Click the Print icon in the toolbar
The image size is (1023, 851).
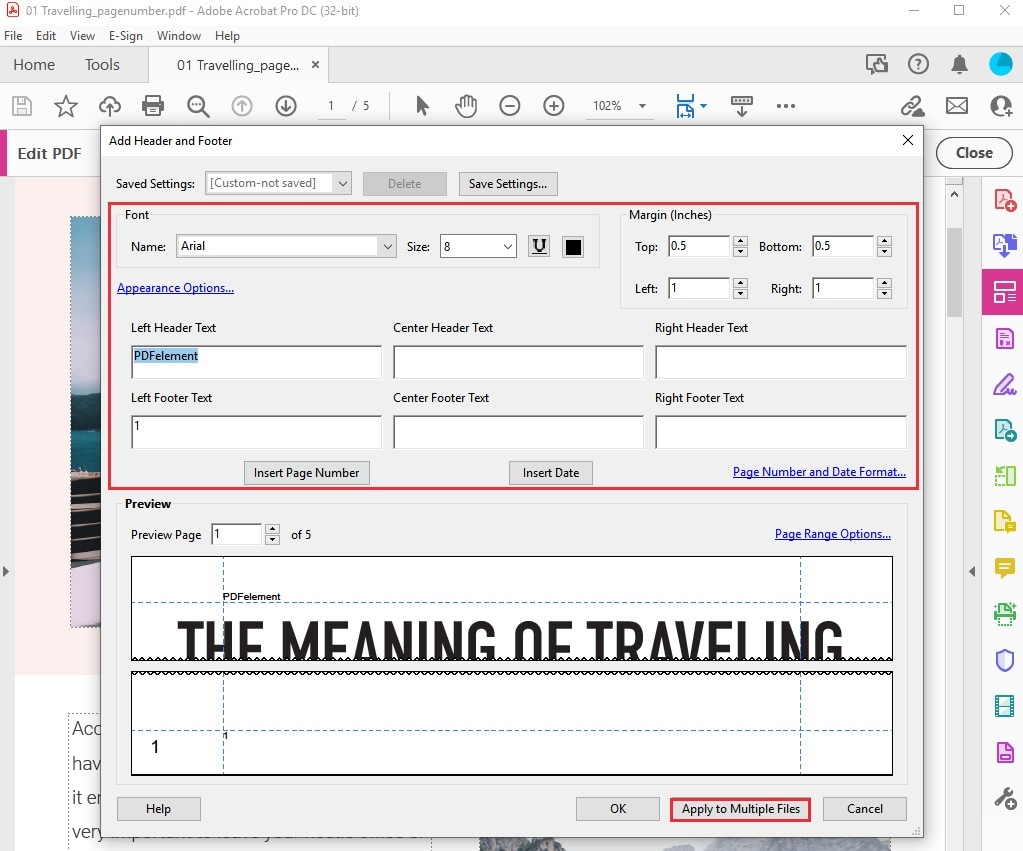point(152,105)
